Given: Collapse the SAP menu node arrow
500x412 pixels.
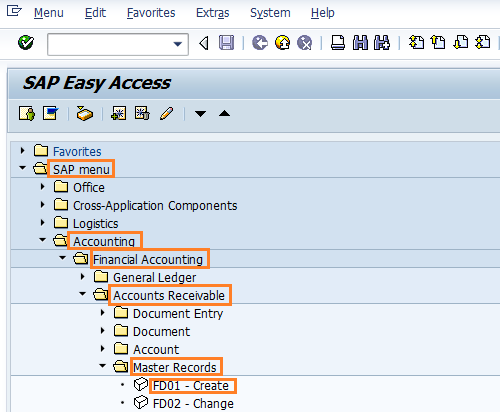Looking at the screenshot, I should click(x=22, y=168).
